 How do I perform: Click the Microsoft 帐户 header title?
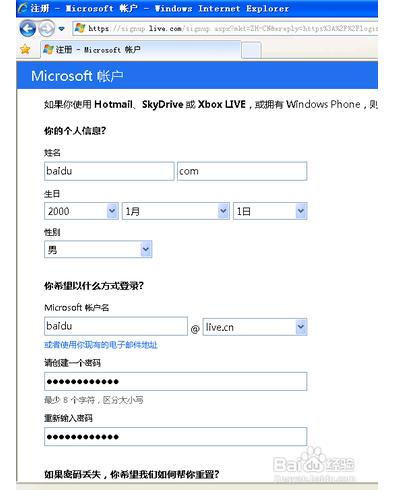[77, 76]
